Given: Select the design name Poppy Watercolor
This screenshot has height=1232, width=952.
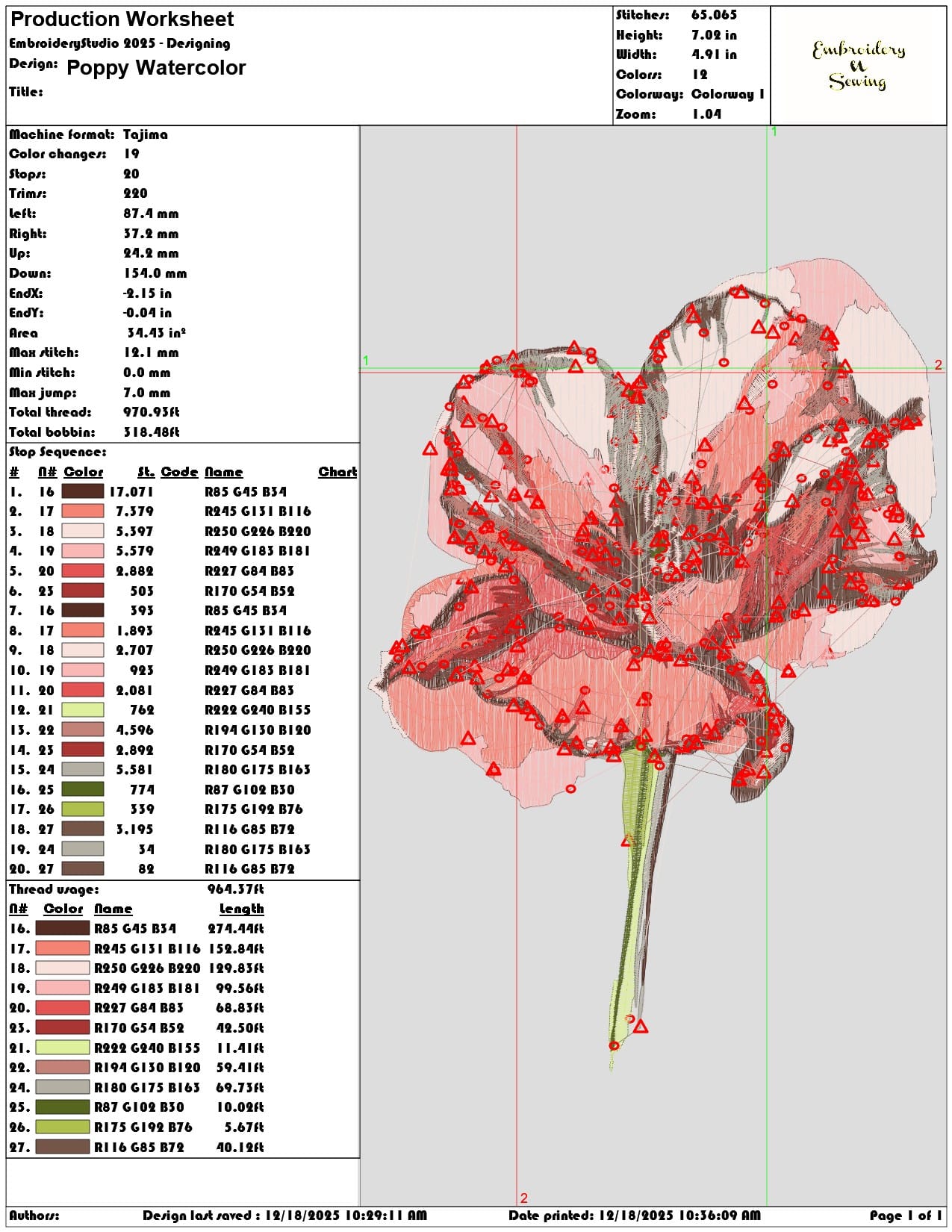Looking at the screenshot, I should point(156,67).
